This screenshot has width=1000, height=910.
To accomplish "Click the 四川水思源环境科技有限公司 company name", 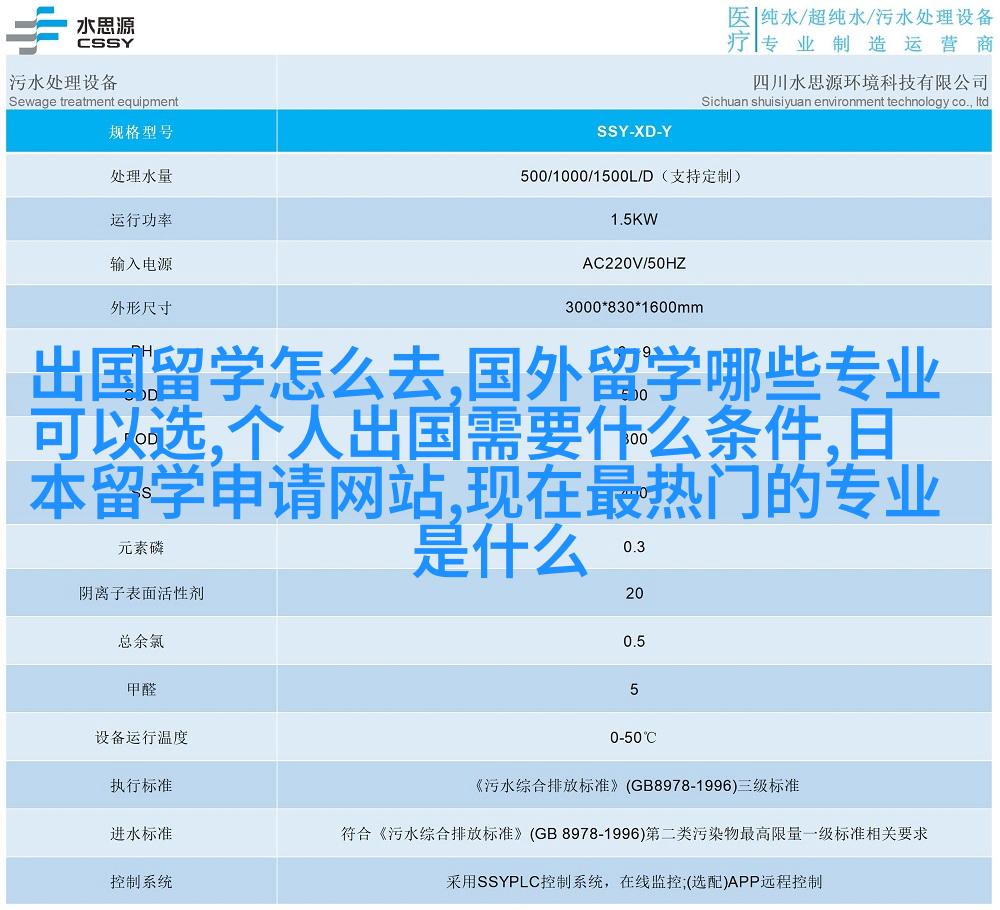I will coord(870,82).
